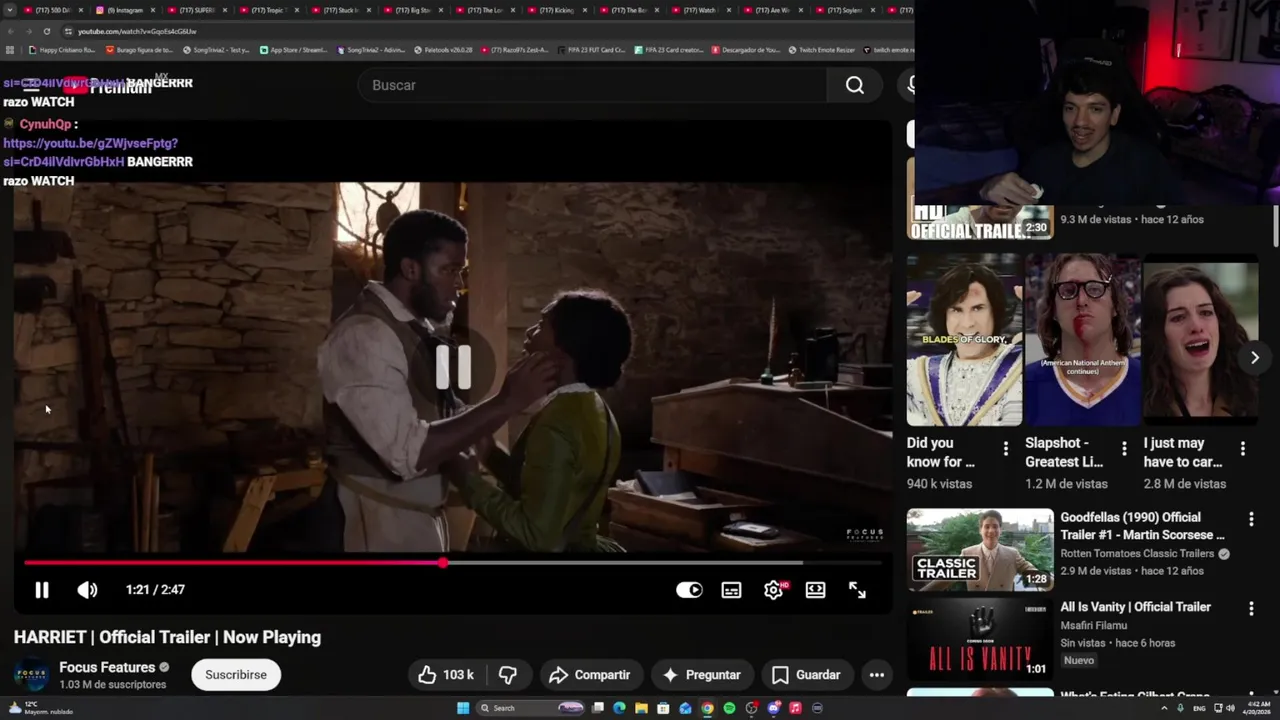Screen dimensions: 1280x720
Task: Open the taskbar clock showing 4:42 AM
Action: tap(1255, 708)
